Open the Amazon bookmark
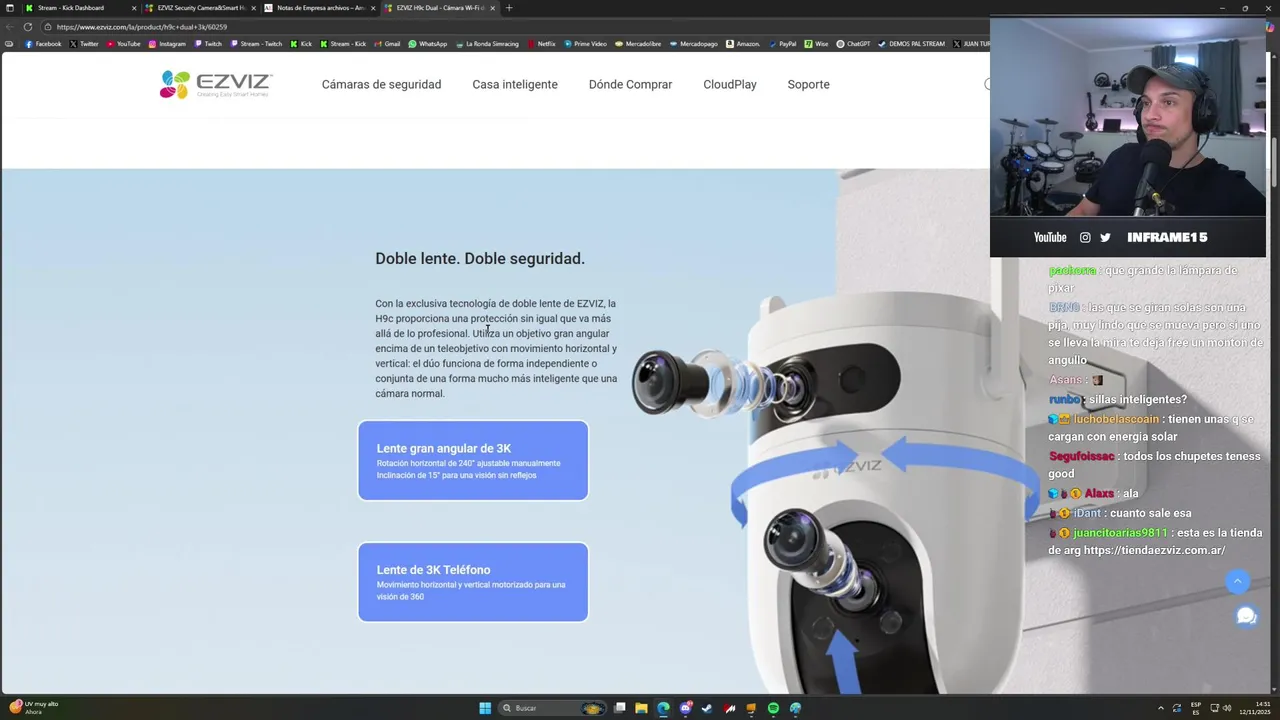 point(743,44)
